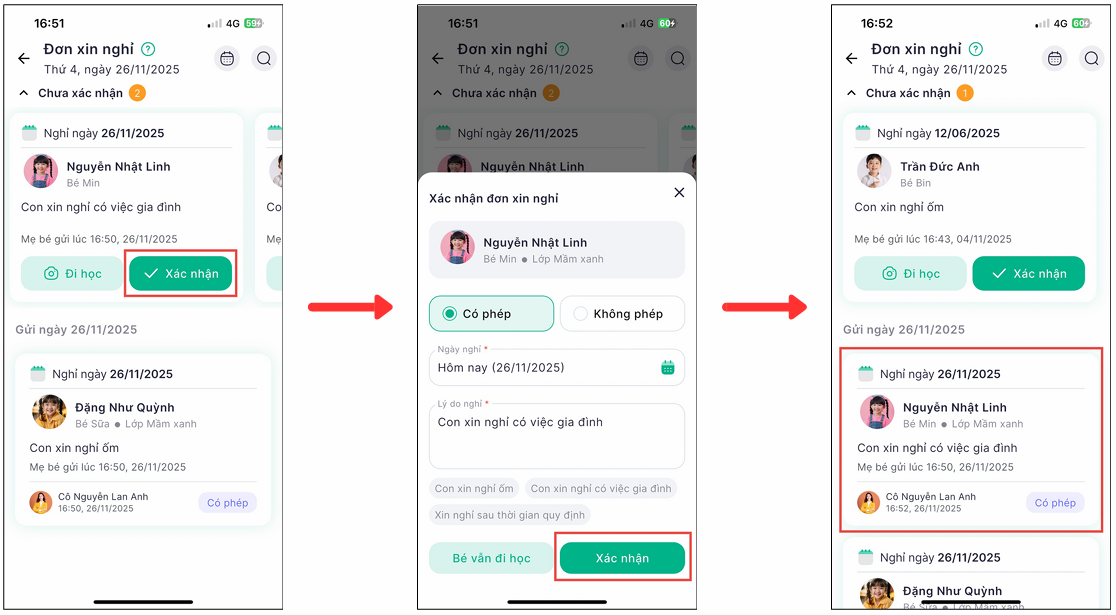Select the Không phép radio option
1116x615 pixels.
click(622, 314)
